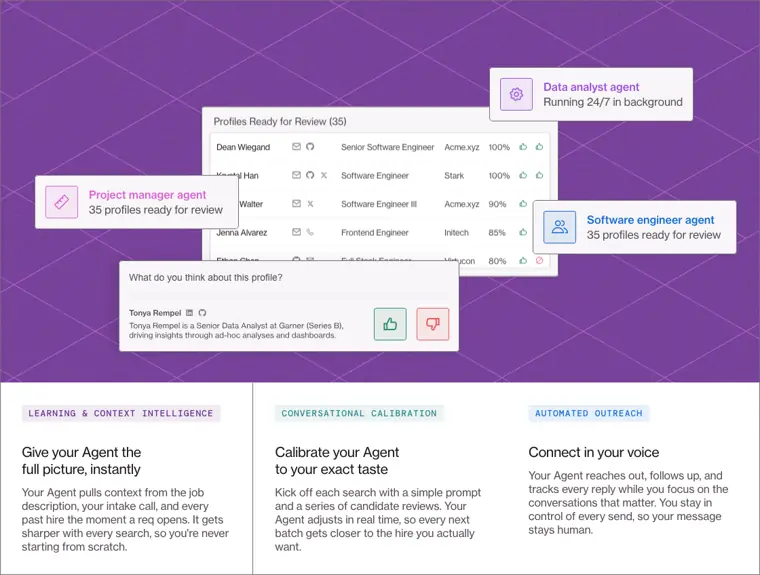Click Tonya Rempel's GitHub icon
This screenshot has height=575, width=760.
tap(202, 313)
